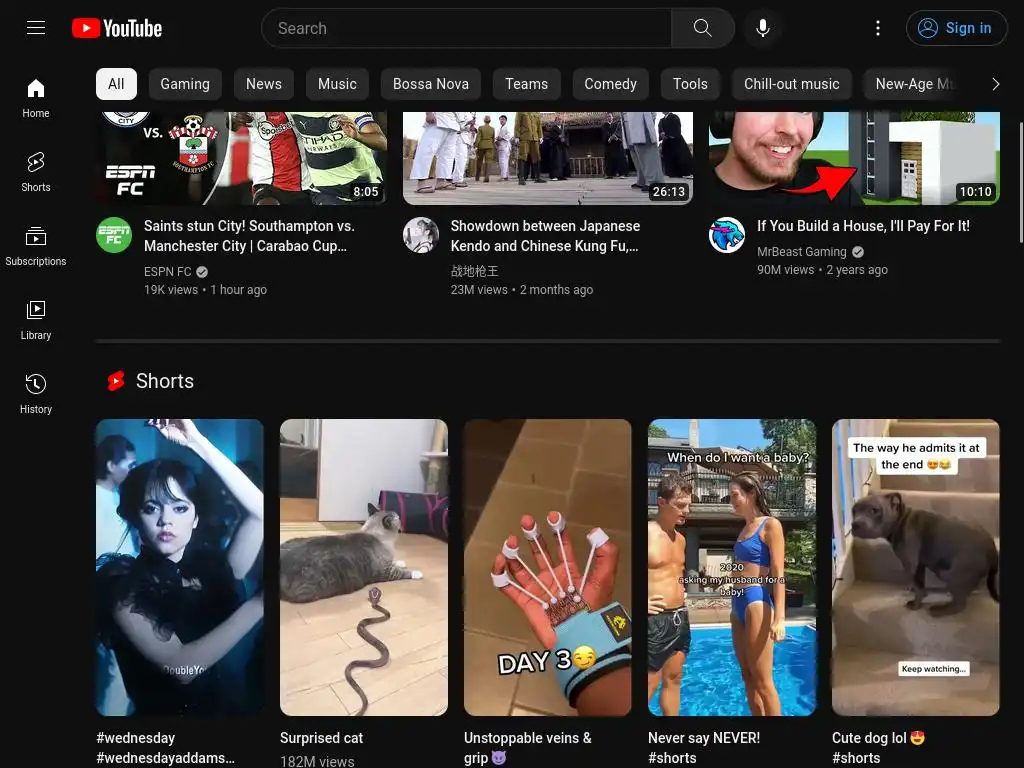The width and height of the screenshot is (1024, 768).
Task: Open MrBeast house building thumbnail
Action: 854,158
